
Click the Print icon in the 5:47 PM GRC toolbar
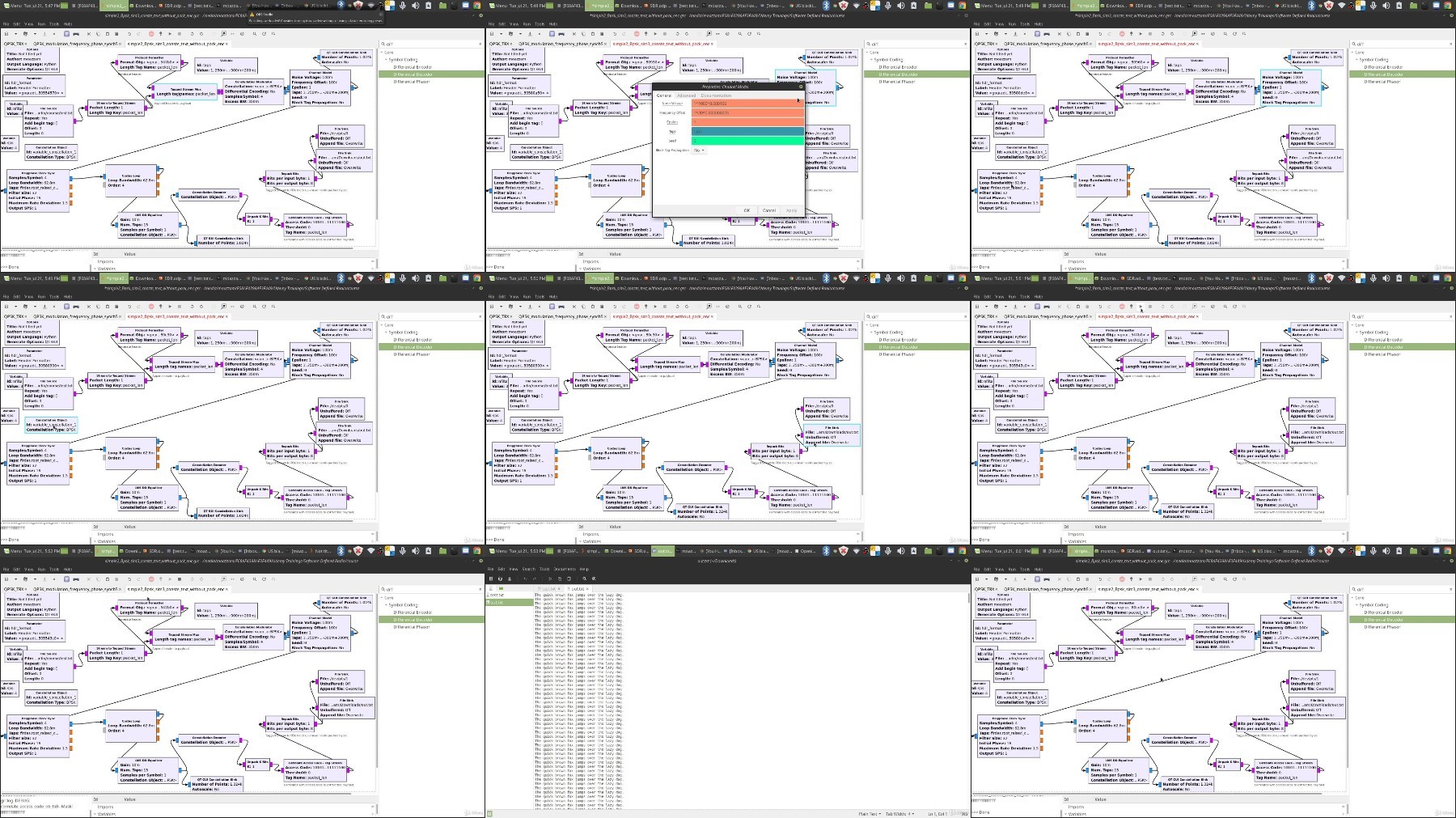click(x=76, y=34)
